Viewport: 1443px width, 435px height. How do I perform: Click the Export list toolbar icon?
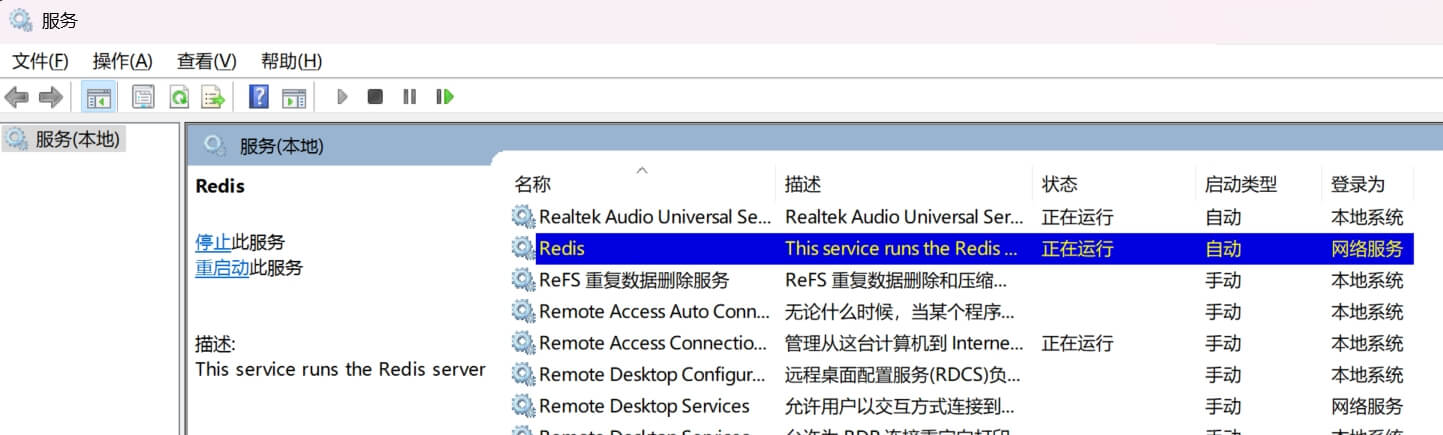pos(212,97)
